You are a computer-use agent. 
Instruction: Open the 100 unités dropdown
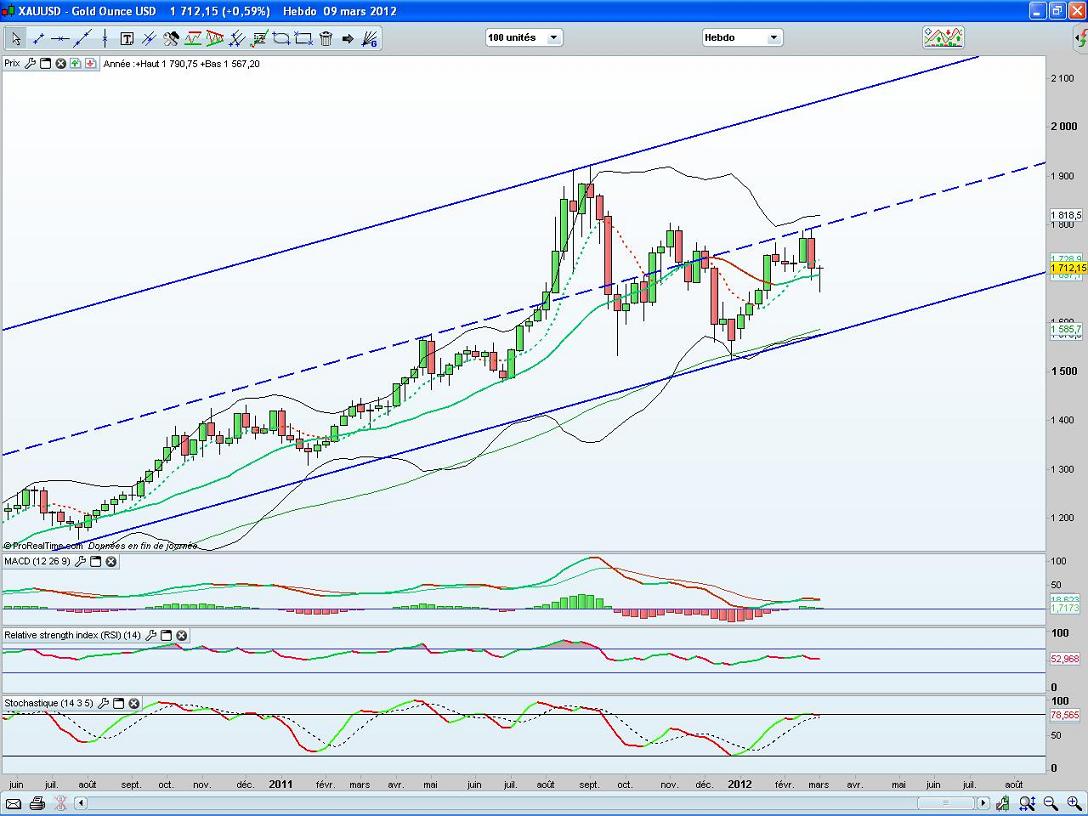[524, 38]
